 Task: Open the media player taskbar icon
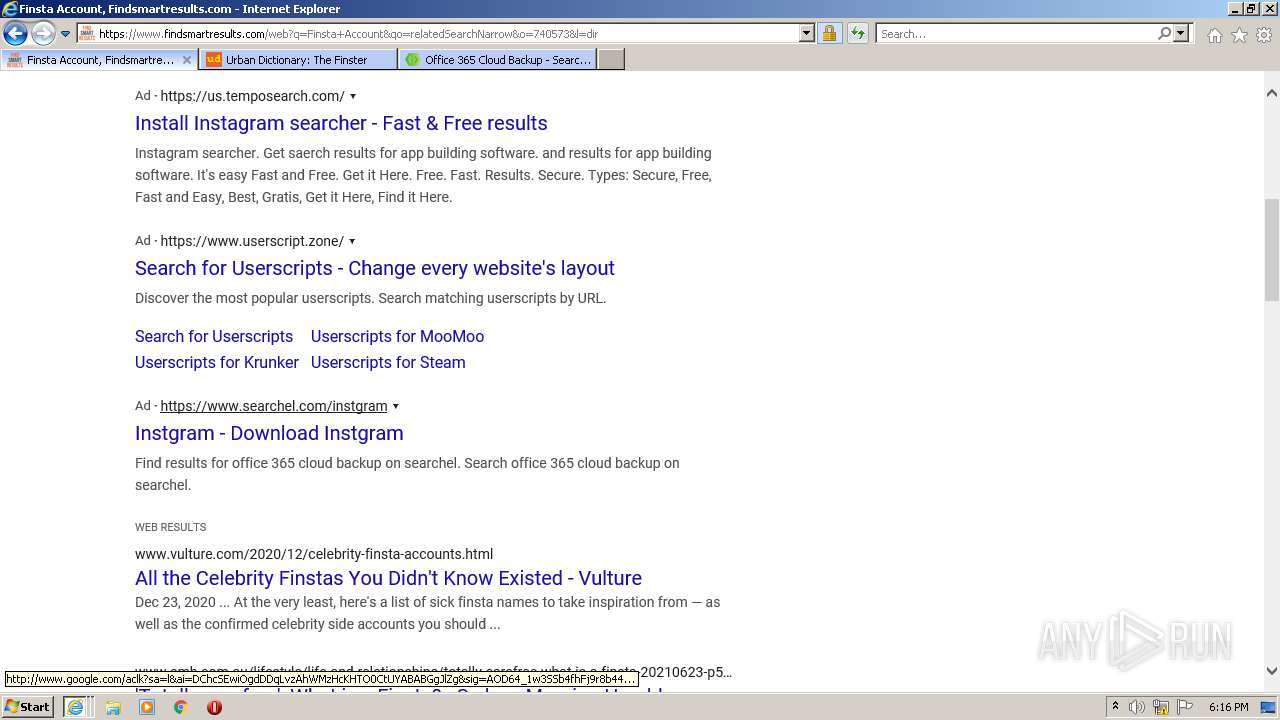147,707
